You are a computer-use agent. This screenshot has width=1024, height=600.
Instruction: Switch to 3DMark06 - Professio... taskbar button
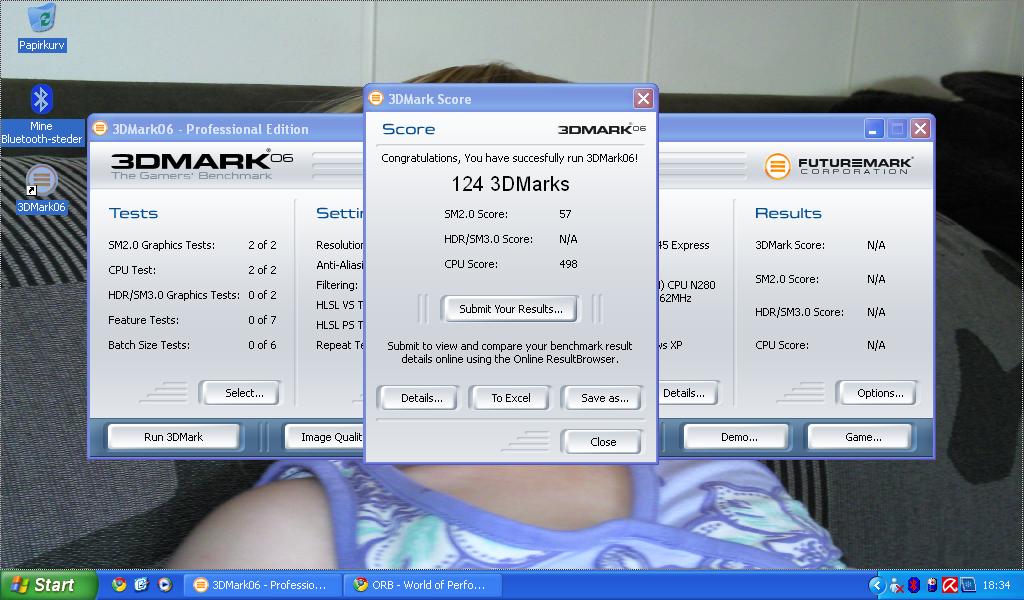[x=263, y=585]
